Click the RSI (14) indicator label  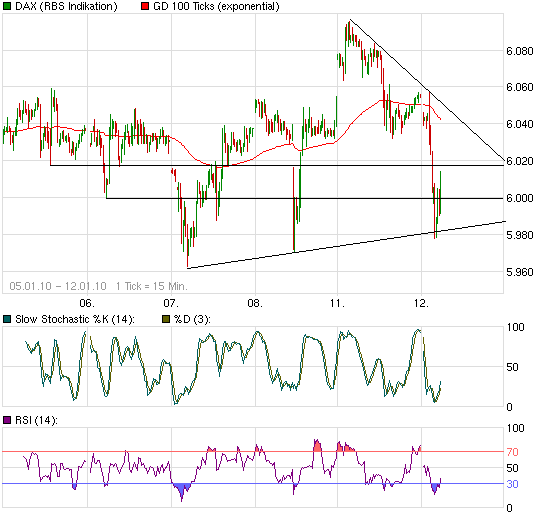(36, 420)
